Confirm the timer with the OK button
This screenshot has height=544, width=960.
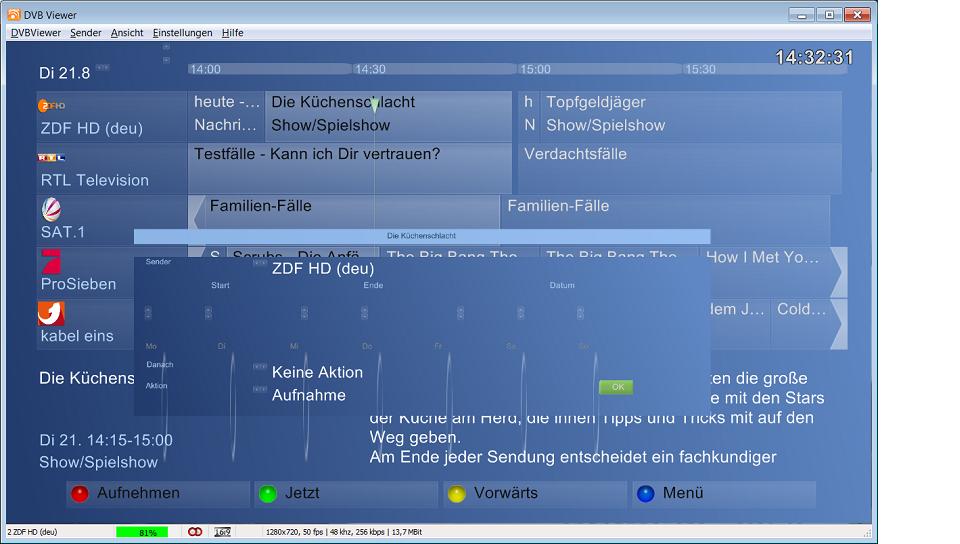tap(616, 387)
